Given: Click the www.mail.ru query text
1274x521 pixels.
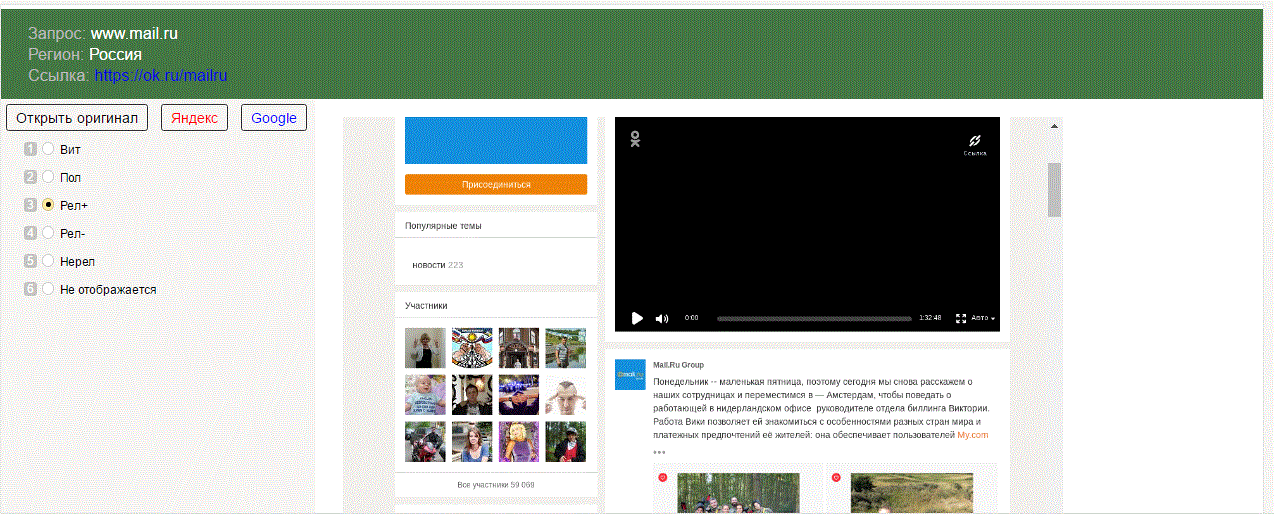Looking at the screenshot, I should (x=134, y=34).
